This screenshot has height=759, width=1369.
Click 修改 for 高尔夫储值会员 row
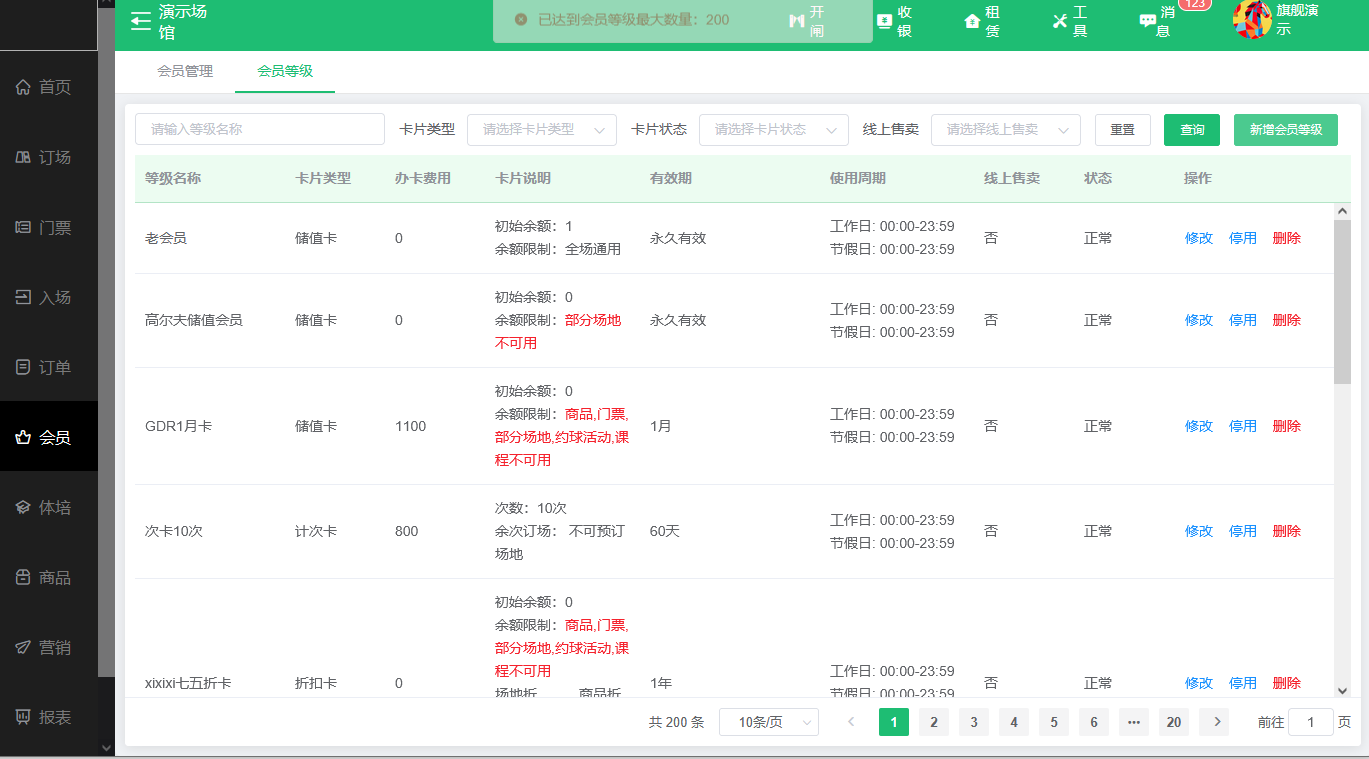tap(1199, 320)
